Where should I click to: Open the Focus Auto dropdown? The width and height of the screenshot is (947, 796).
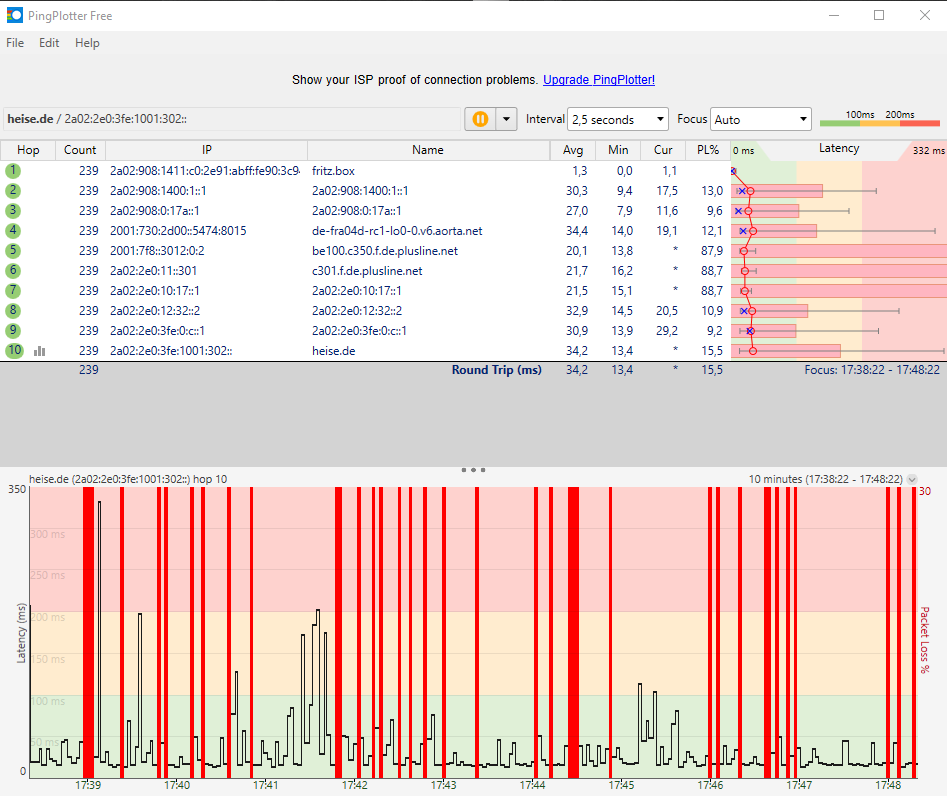[760, 119]
